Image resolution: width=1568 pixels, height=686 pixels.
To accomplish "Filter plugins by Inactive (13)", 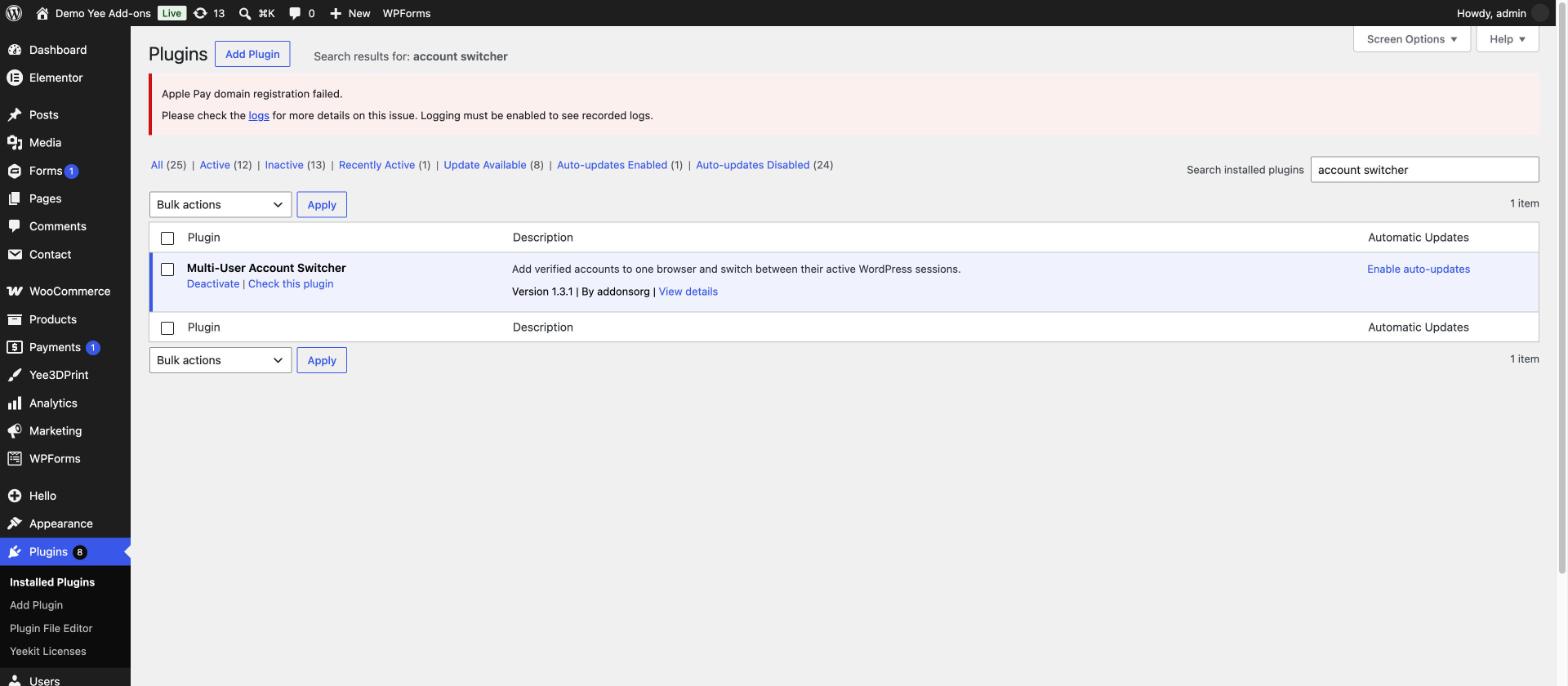I will coord(295,165).
